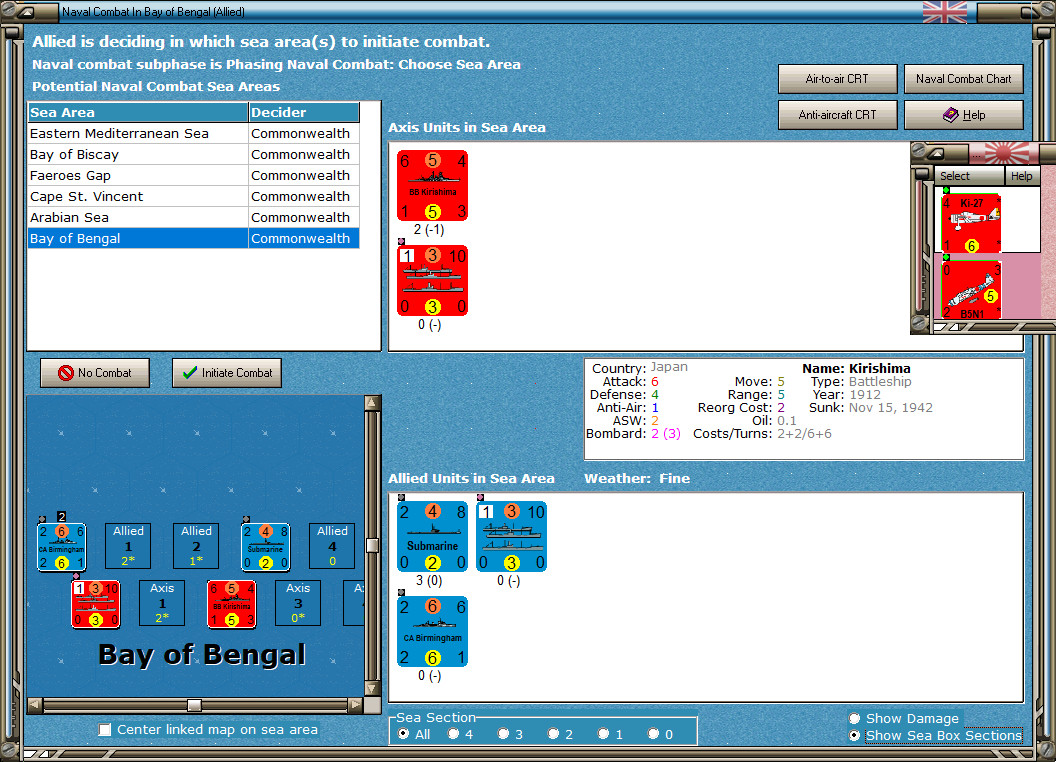Click the Sea Area column header
Viewport: 1056px width, 762px height.
138,113
